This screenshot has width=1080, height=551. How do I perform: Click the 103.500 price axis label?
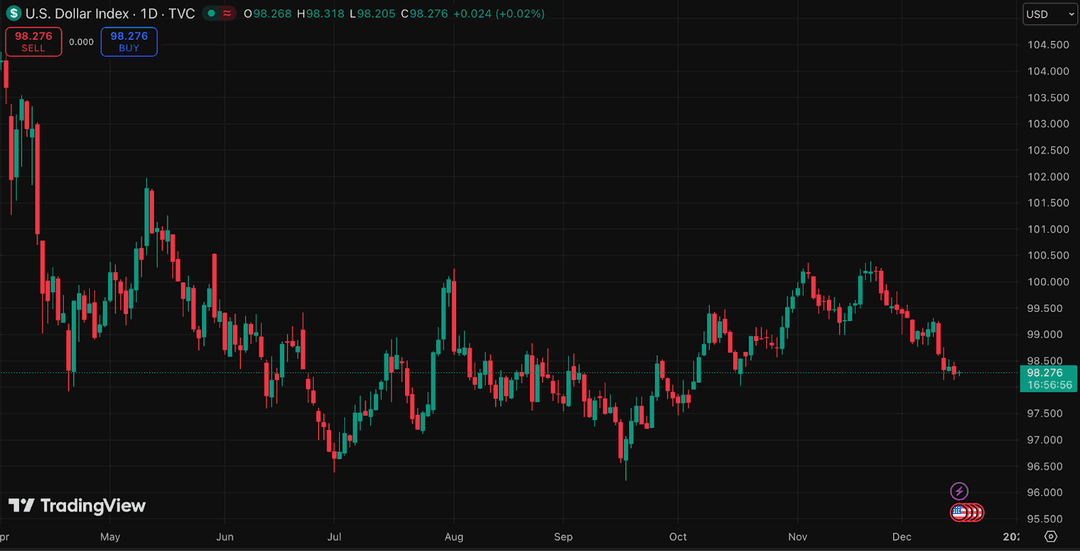pyautogui.click(x=1047, y=98)
